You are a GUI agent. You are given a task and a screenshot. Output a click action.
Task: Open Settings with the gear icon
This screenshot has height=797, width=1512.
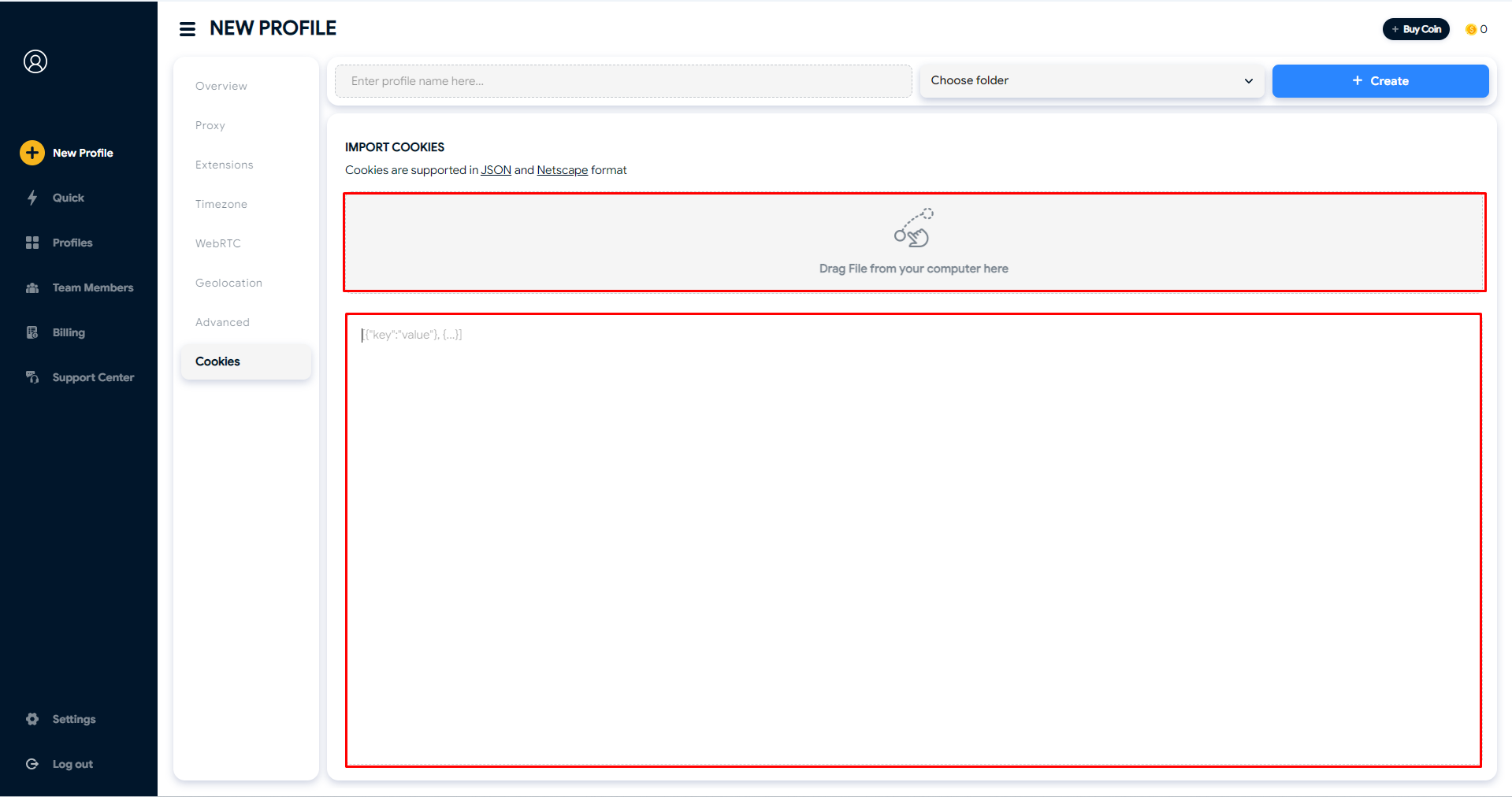[32, 719]
